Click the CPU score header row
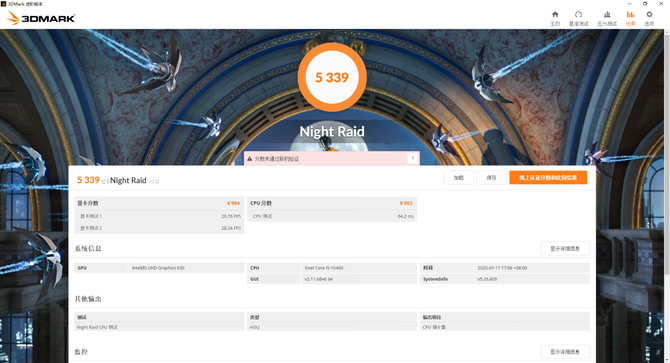670x363 pixels. tap(332, 203)
